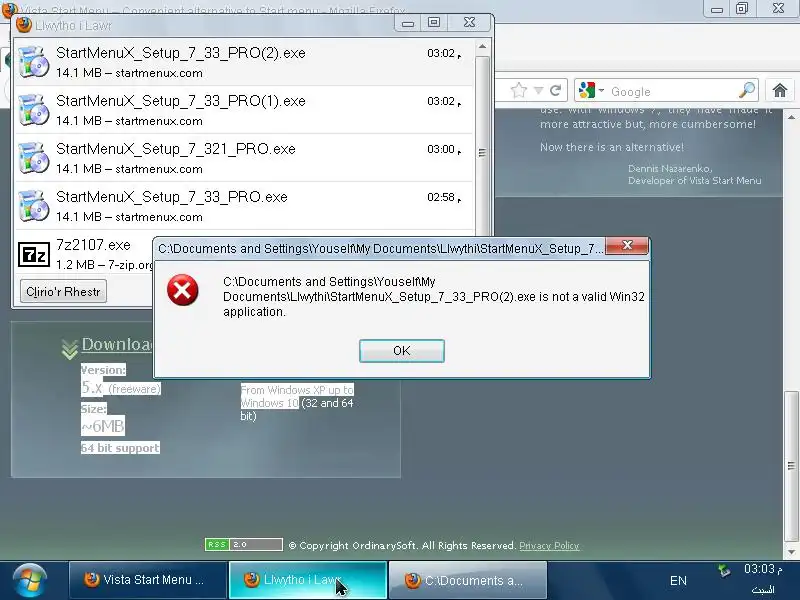Open StartMenuX_Setup_7_33_PRO(2).exe download entry
The width and height of the screenshot is (800, 600).
[244, 62]
